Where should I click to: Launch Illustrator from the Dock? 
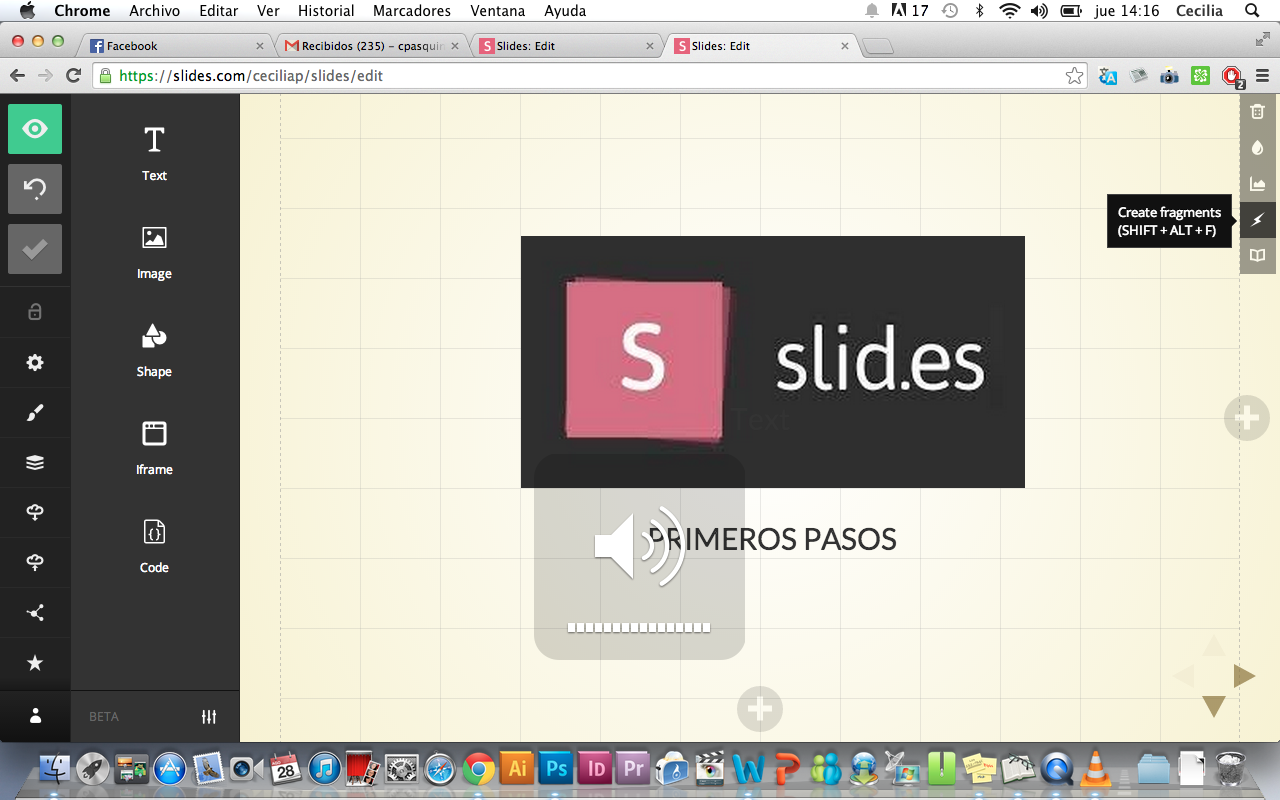pyautogui.click(x=517, y=768)
